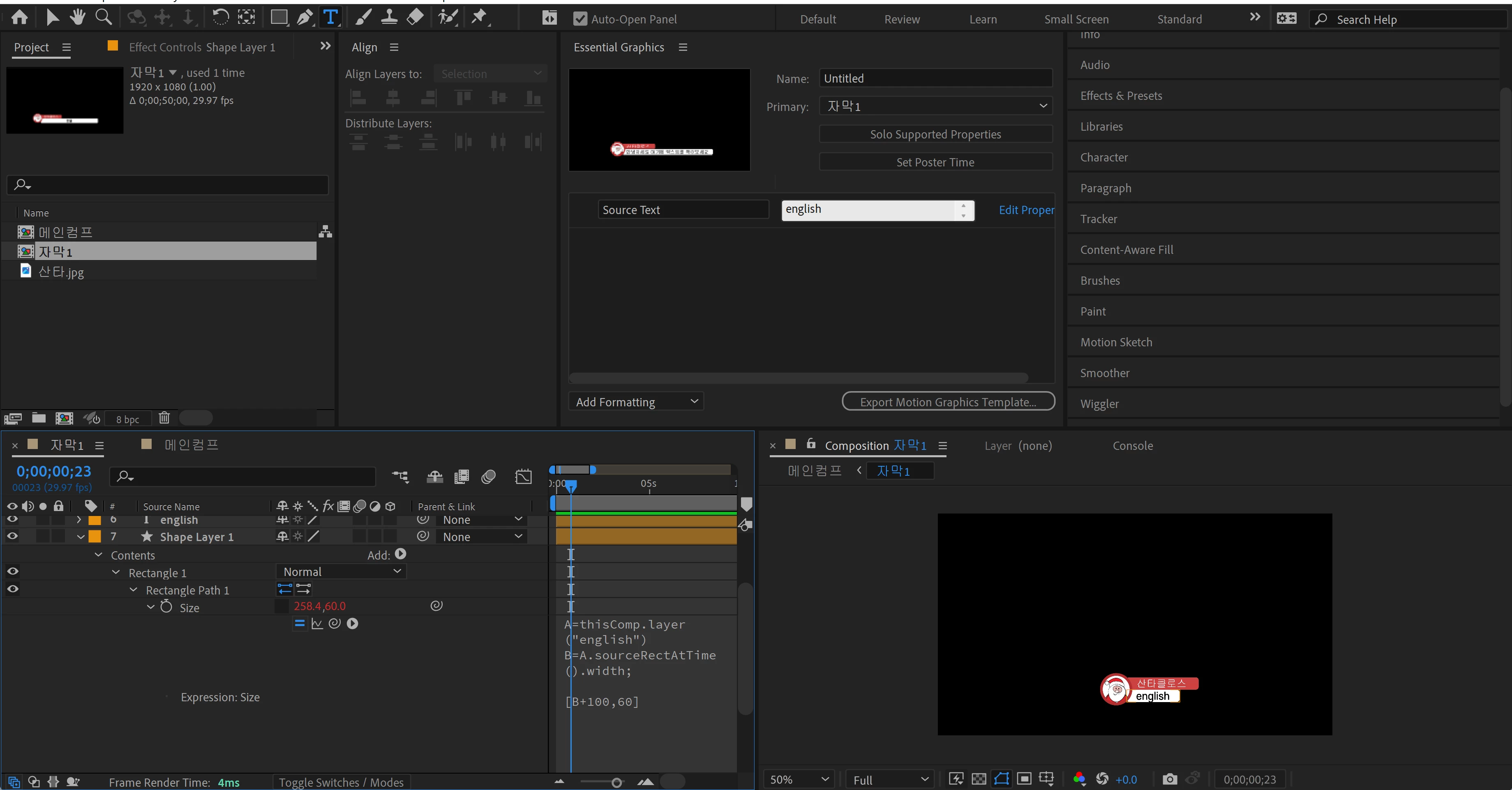
Task: Select the Hand tool
Action: (78, 18)
